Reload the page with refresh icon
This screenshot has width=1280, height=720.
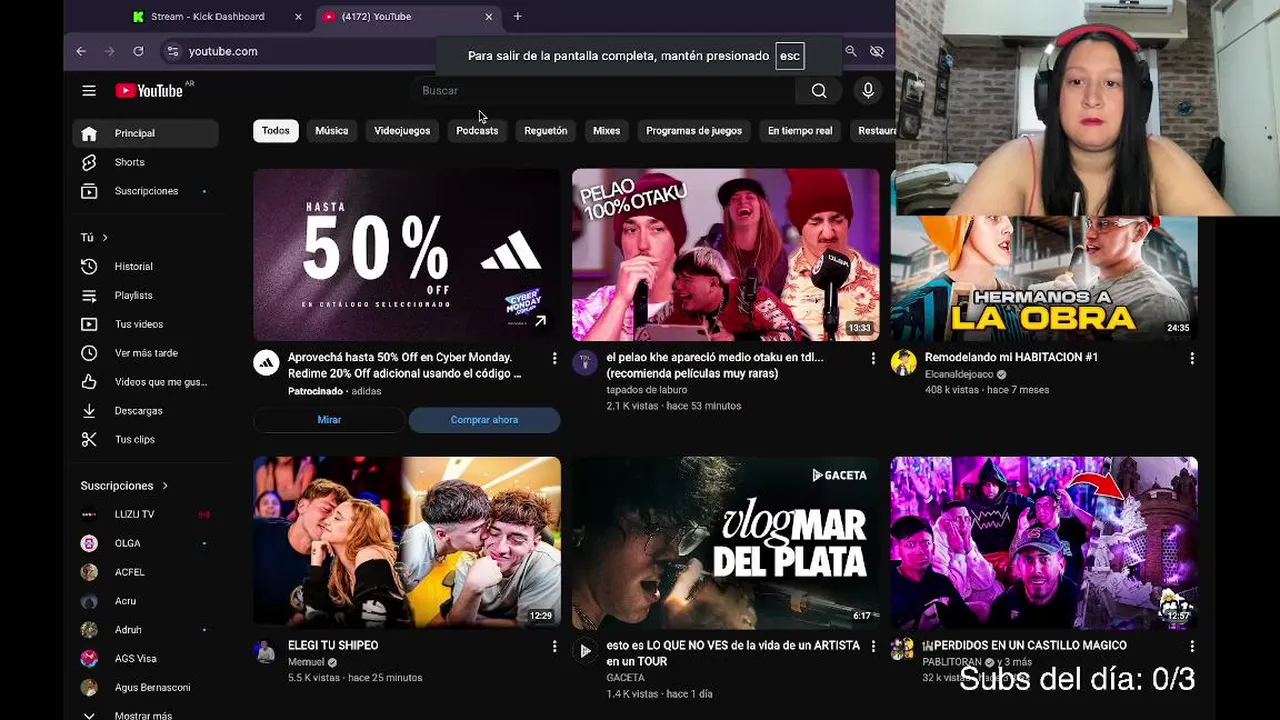(x=138, y=51)
